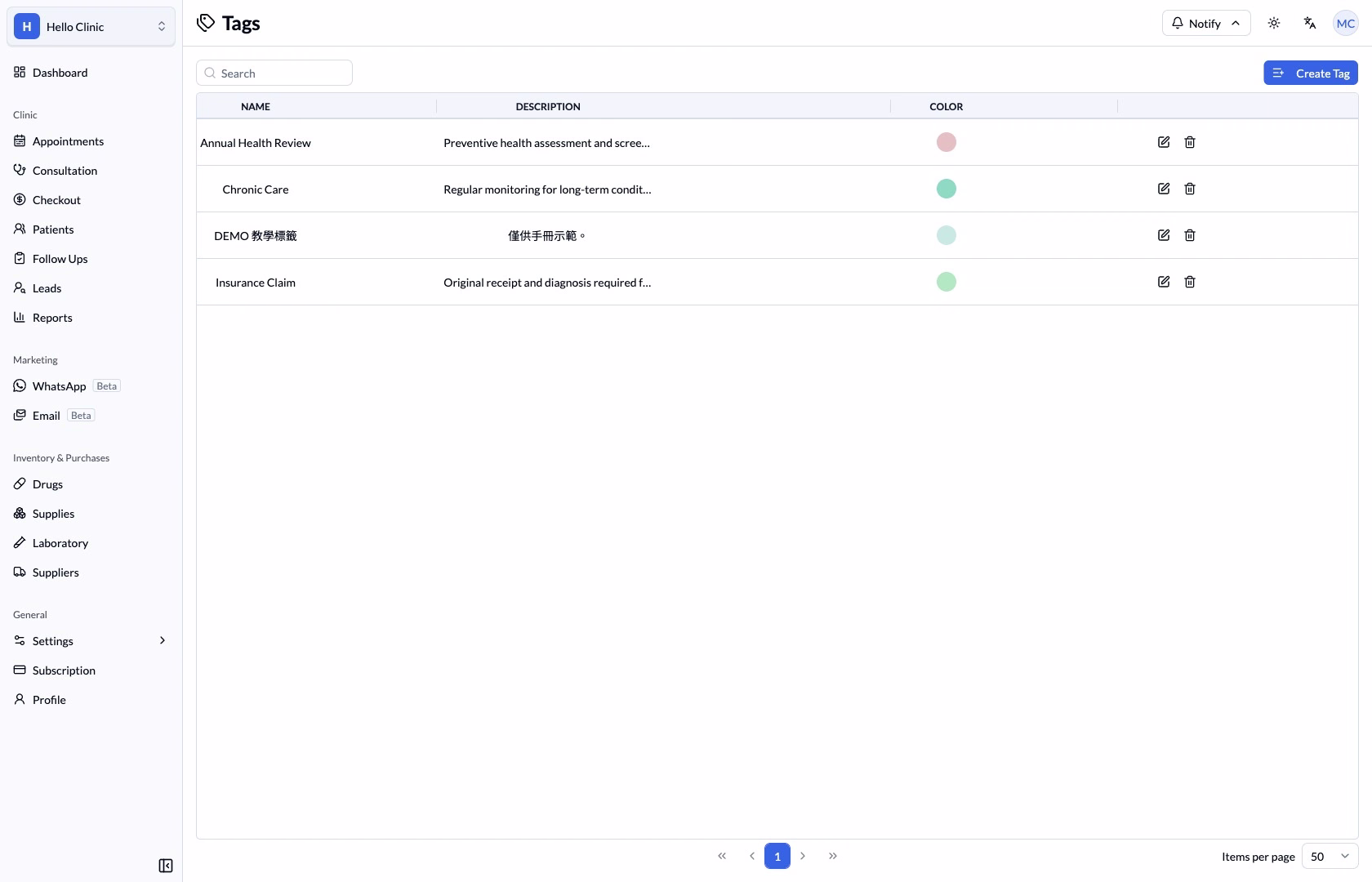The width and height of the screenshot is (1372, 882).
Task: Open items per page dropdown
Action: click(x=1330, y=856)
